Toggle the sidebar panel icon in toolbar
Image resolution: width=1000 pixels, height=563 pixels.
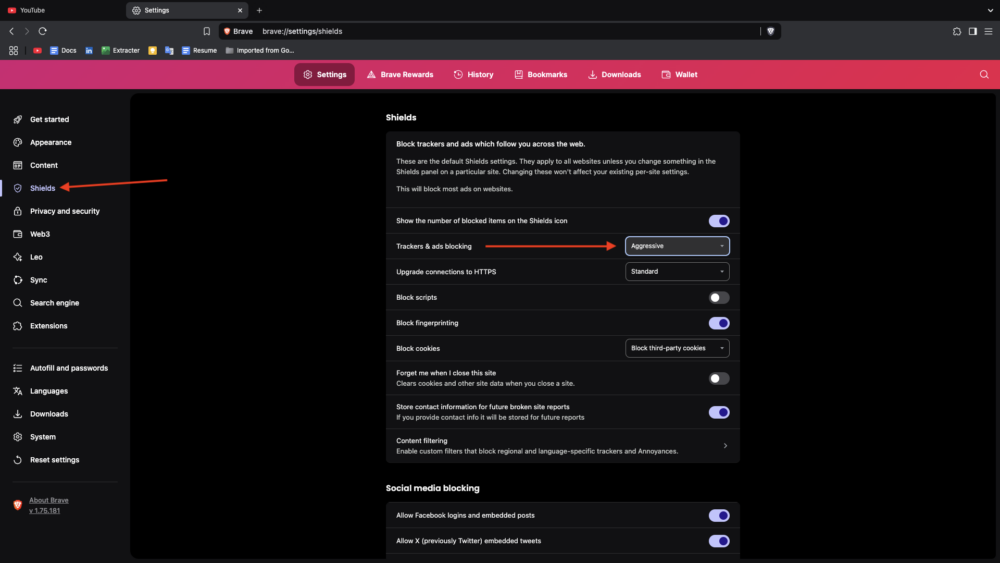(973, 31)
